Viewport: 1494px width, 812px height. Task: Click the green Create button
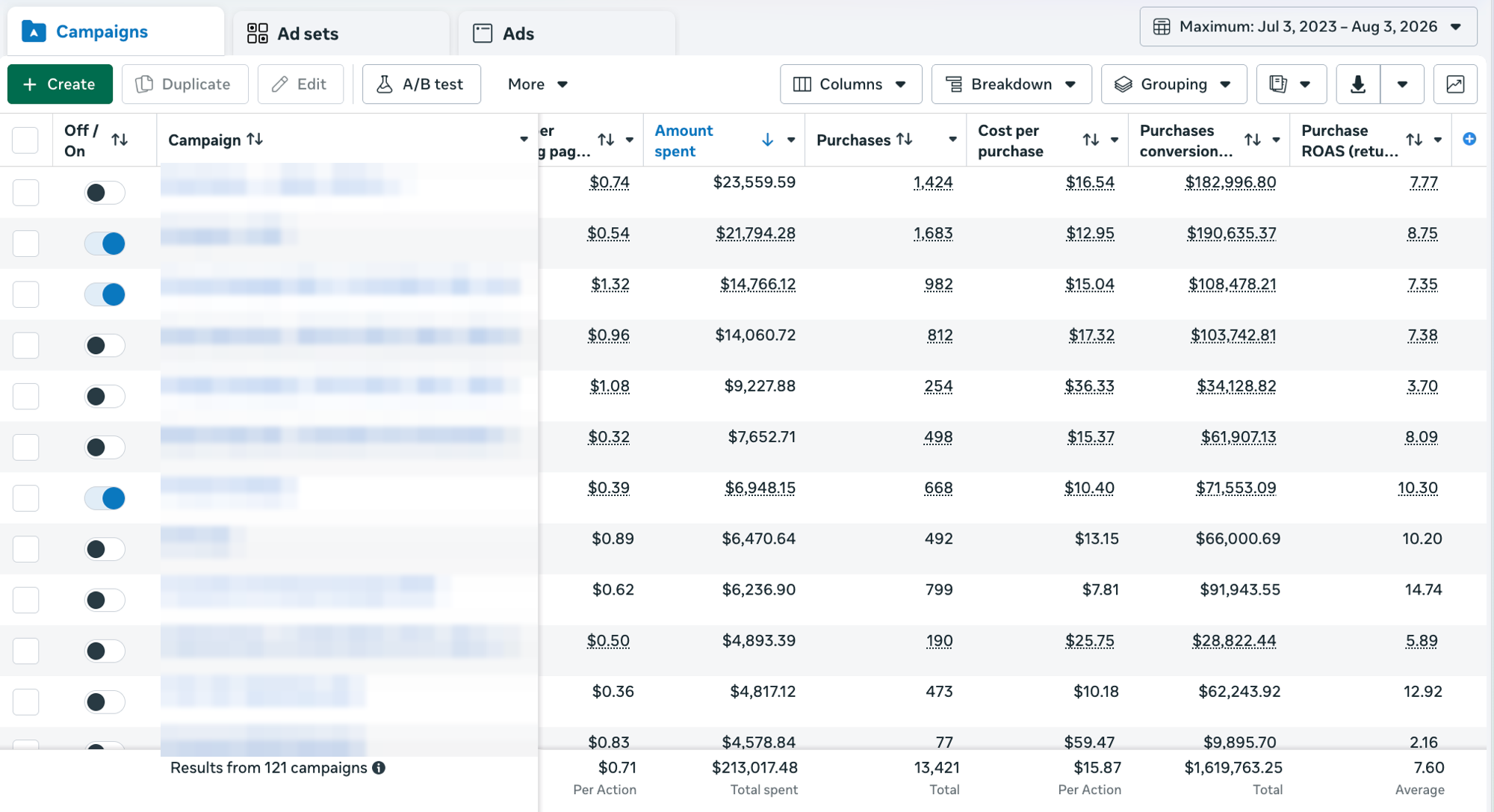tap(60, 84)
